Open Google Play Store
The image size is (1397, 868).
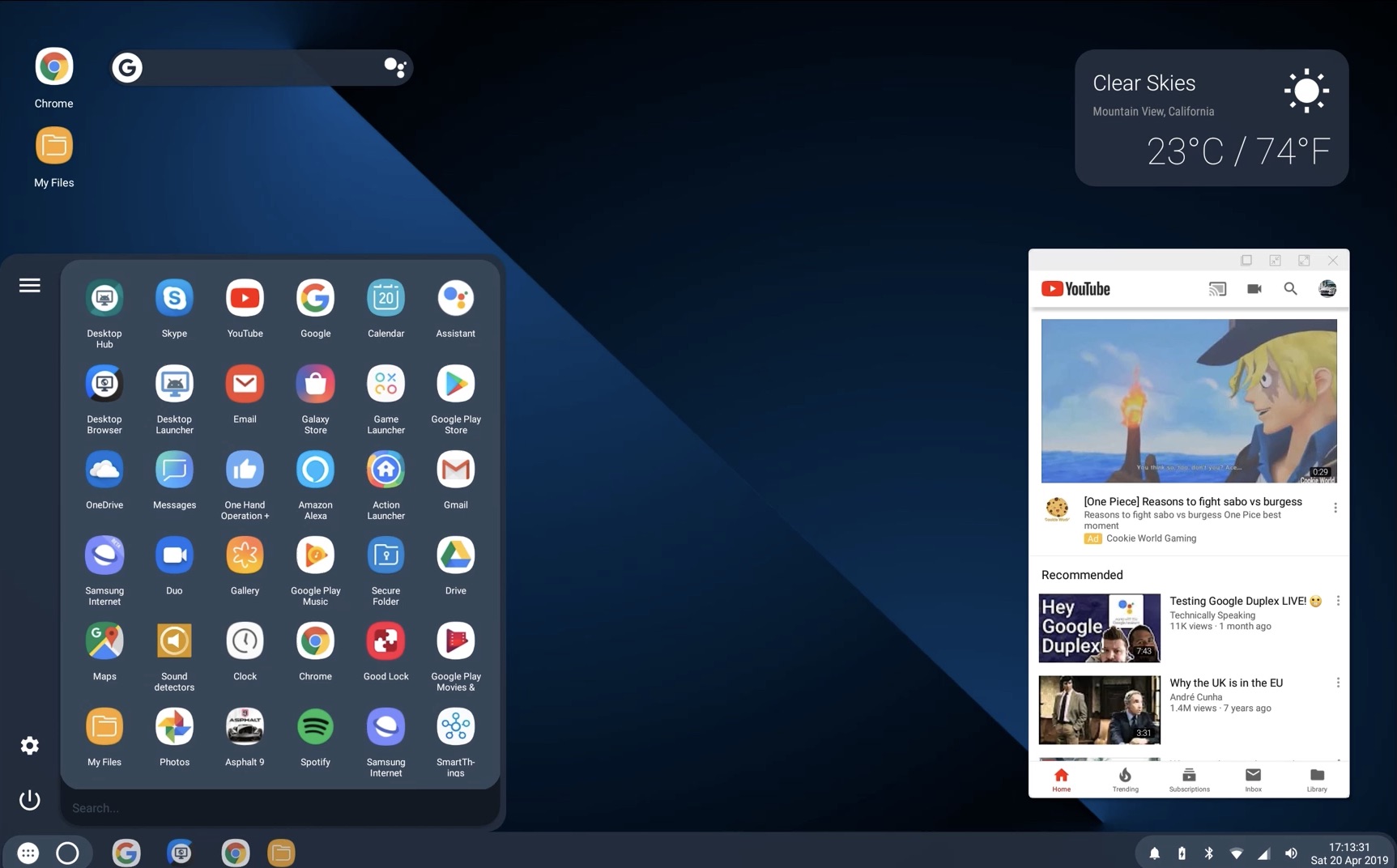(x=455, y=384)
